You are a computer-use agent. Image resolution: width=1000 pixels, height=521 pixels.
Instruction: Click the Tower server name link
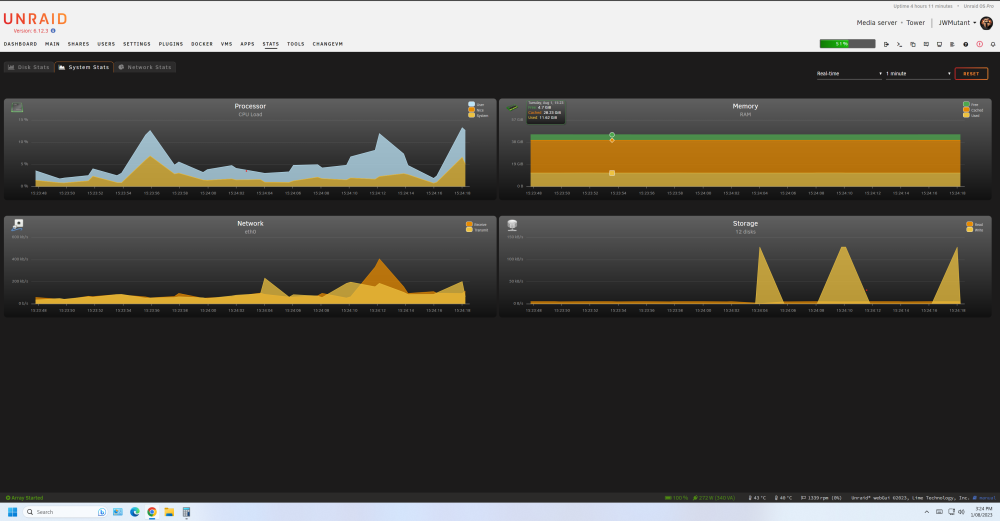point(915,23)
